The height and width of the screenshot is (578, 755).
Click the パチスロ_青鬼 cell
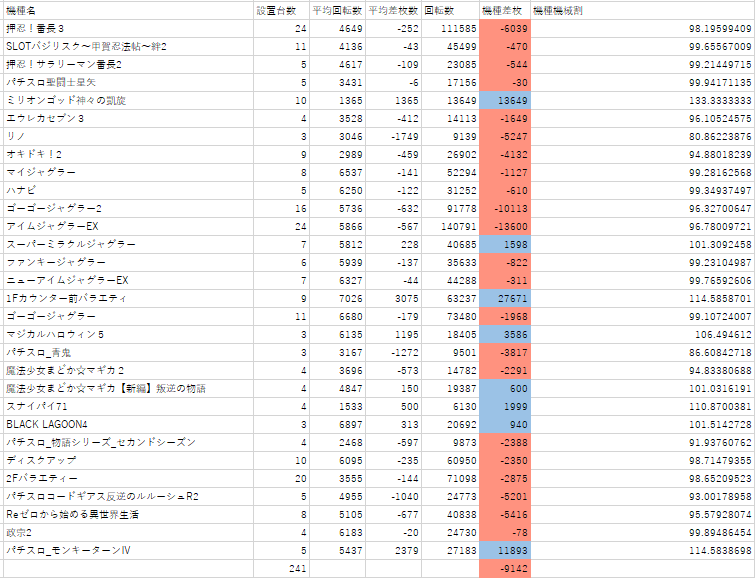pyautogui.click(x=128, y=353)
